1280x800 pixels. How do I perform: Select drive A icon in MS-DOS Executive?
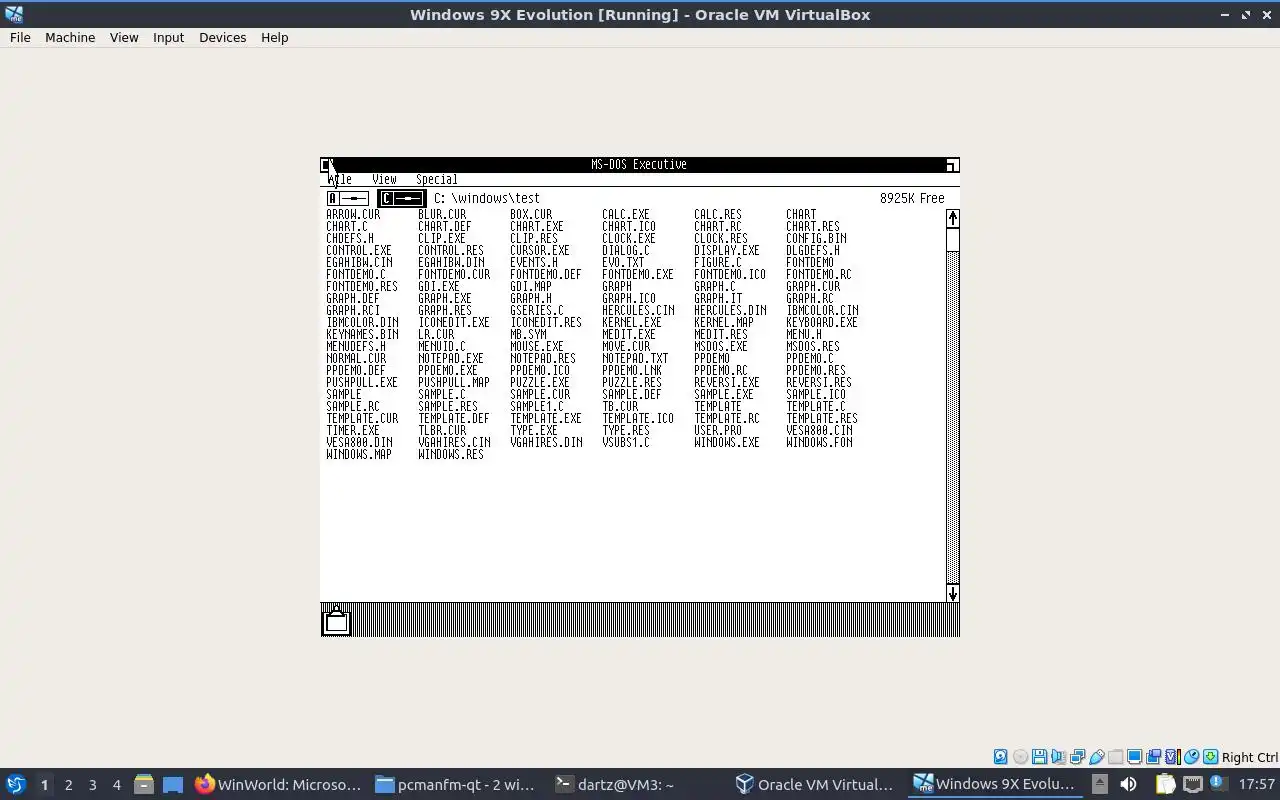(348, 199)
